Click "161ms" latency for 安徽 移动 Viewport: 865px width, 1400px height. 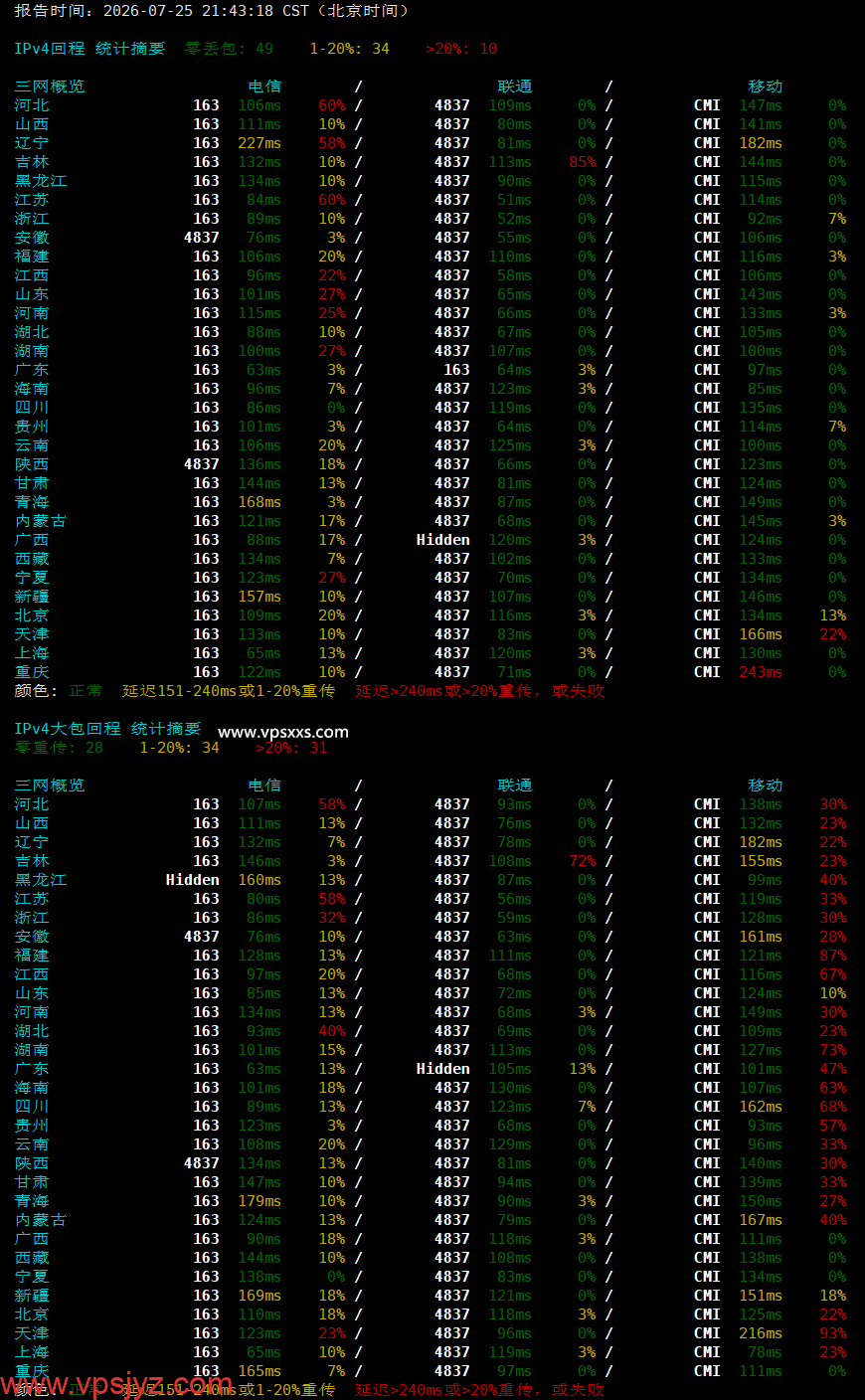pos(761,937)
